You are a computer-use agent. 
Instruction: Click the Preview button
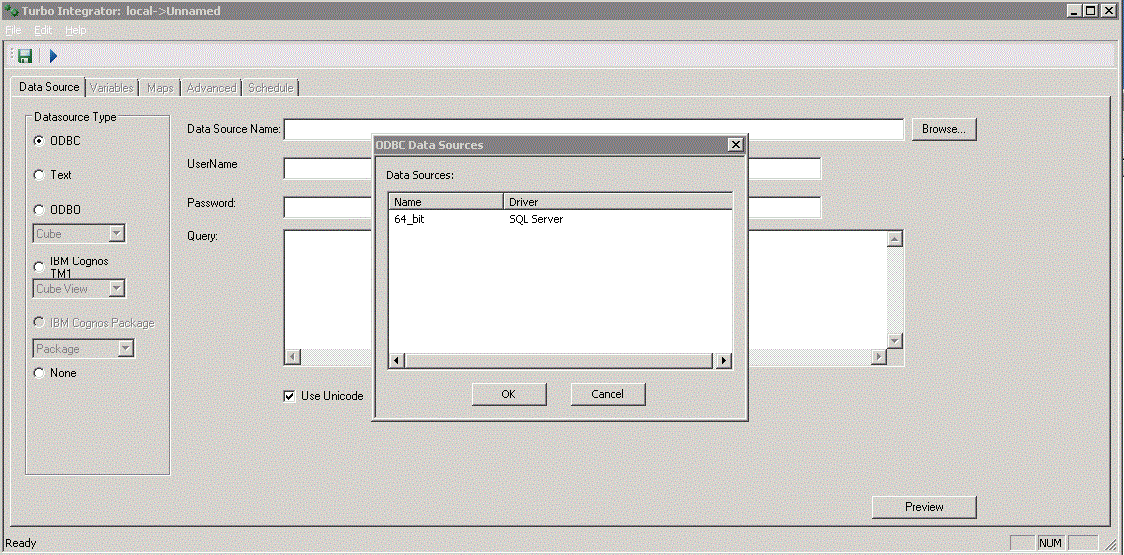(924, 507)
